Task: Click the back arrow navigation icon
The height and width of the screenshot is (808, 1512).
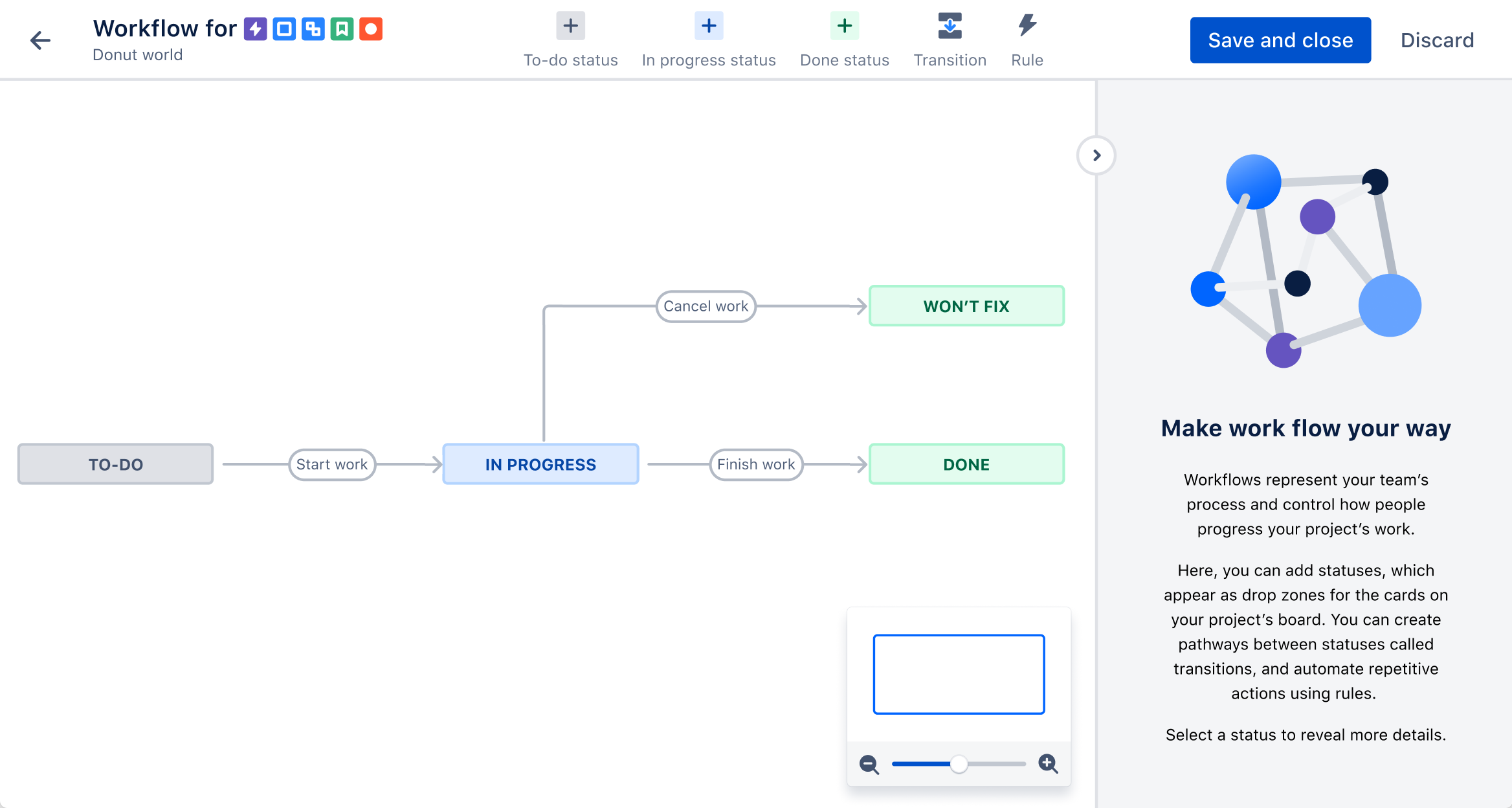Action: [x=37, y=40]
